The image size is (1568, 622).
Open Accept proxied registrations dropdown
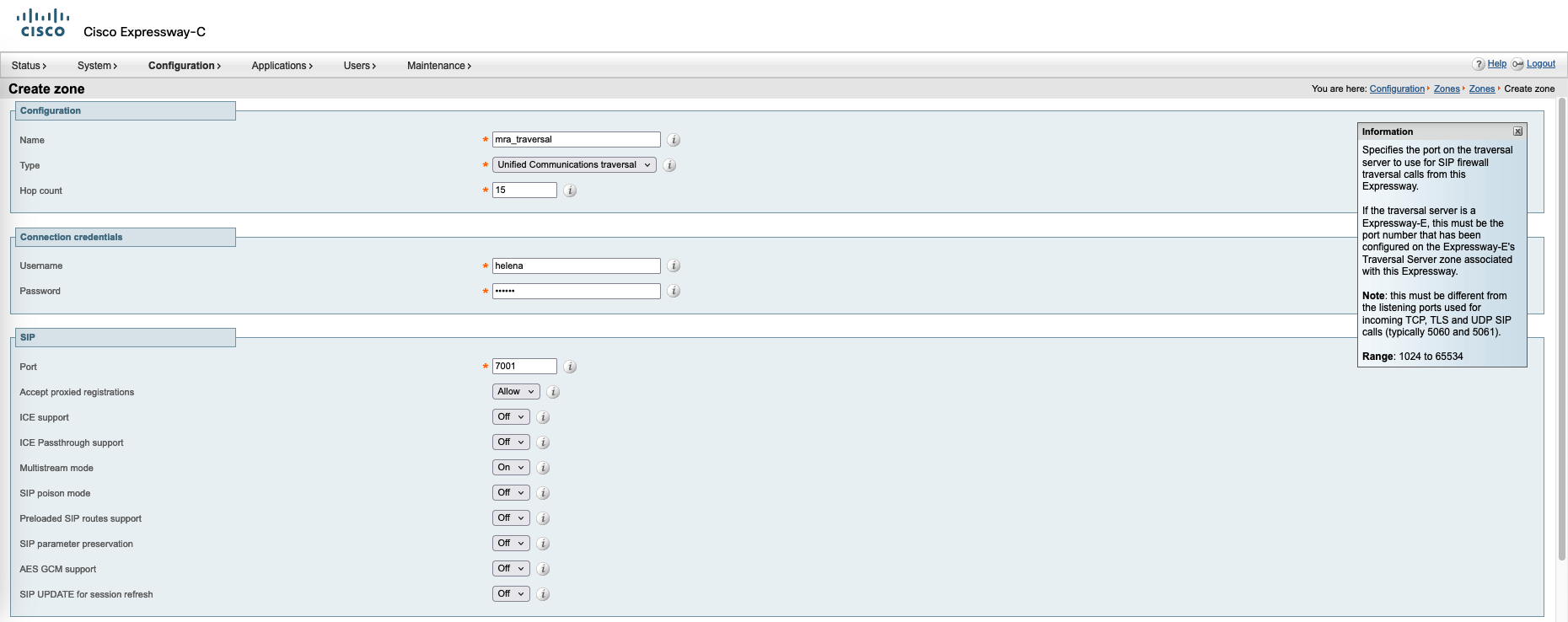[515, 392]
